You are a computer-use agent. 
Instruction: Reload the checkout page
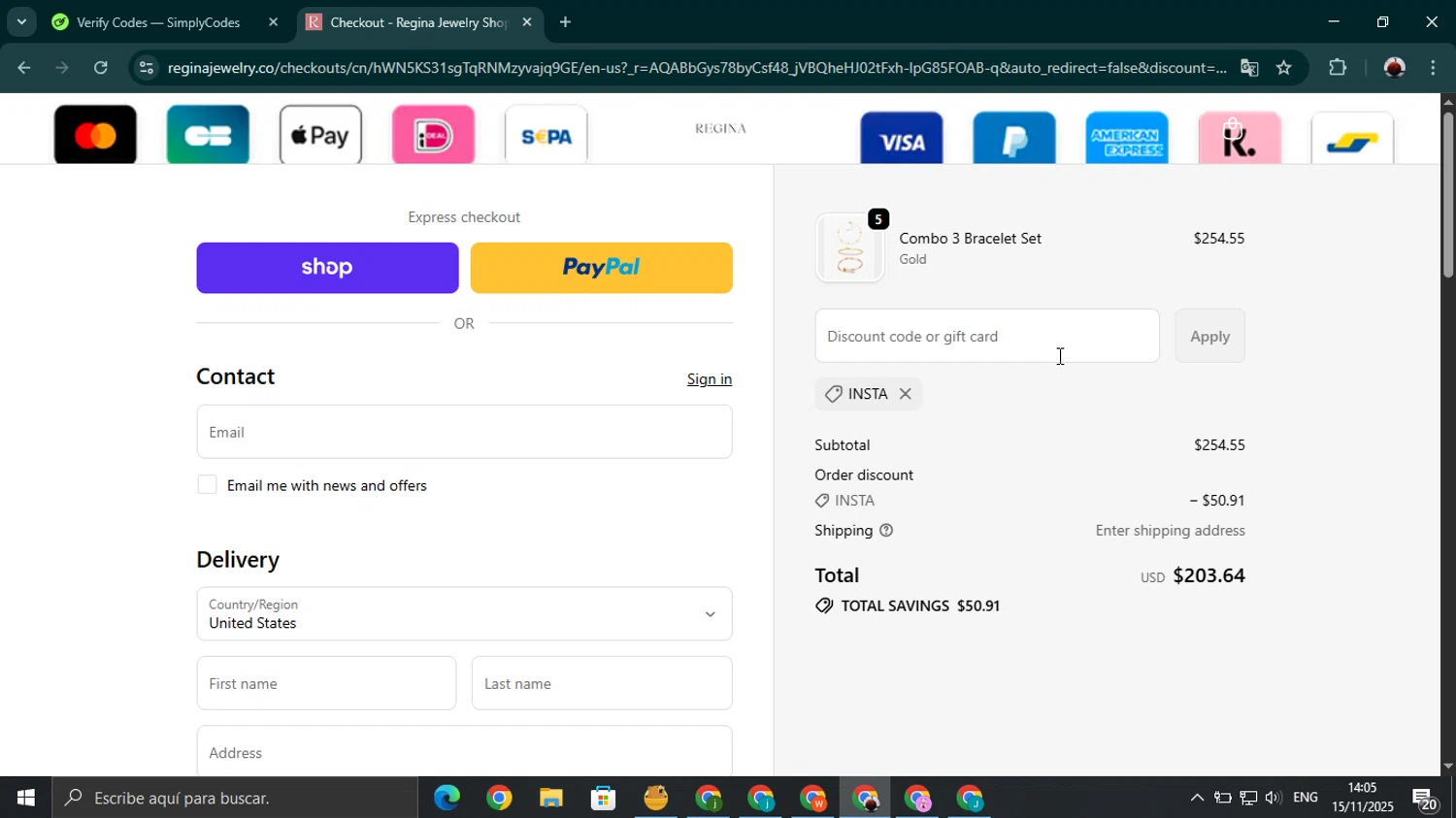[x=101, y=68]
